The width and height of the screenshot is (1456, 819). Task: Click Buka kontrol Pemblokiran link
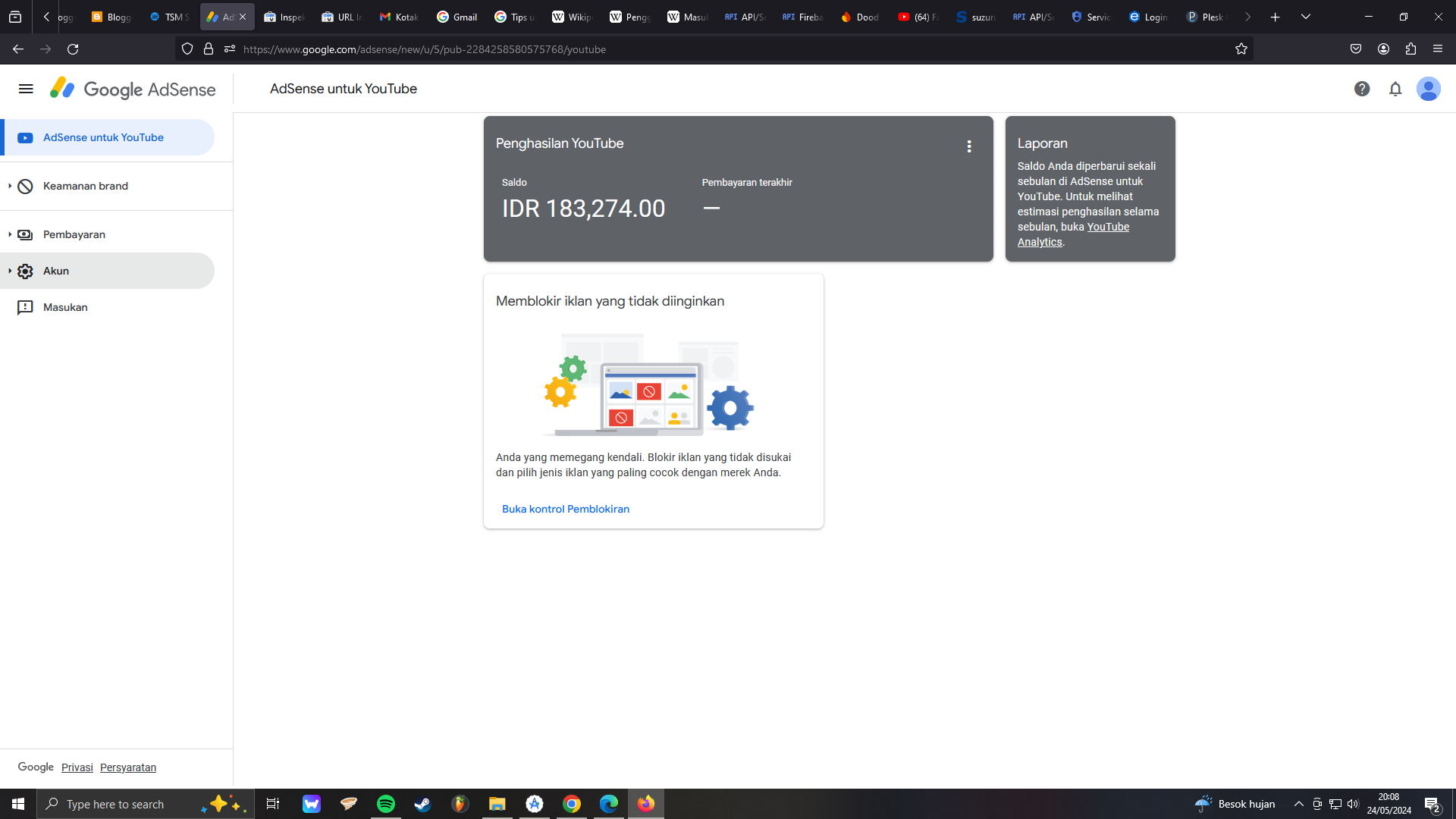click(x=566, y=509)
